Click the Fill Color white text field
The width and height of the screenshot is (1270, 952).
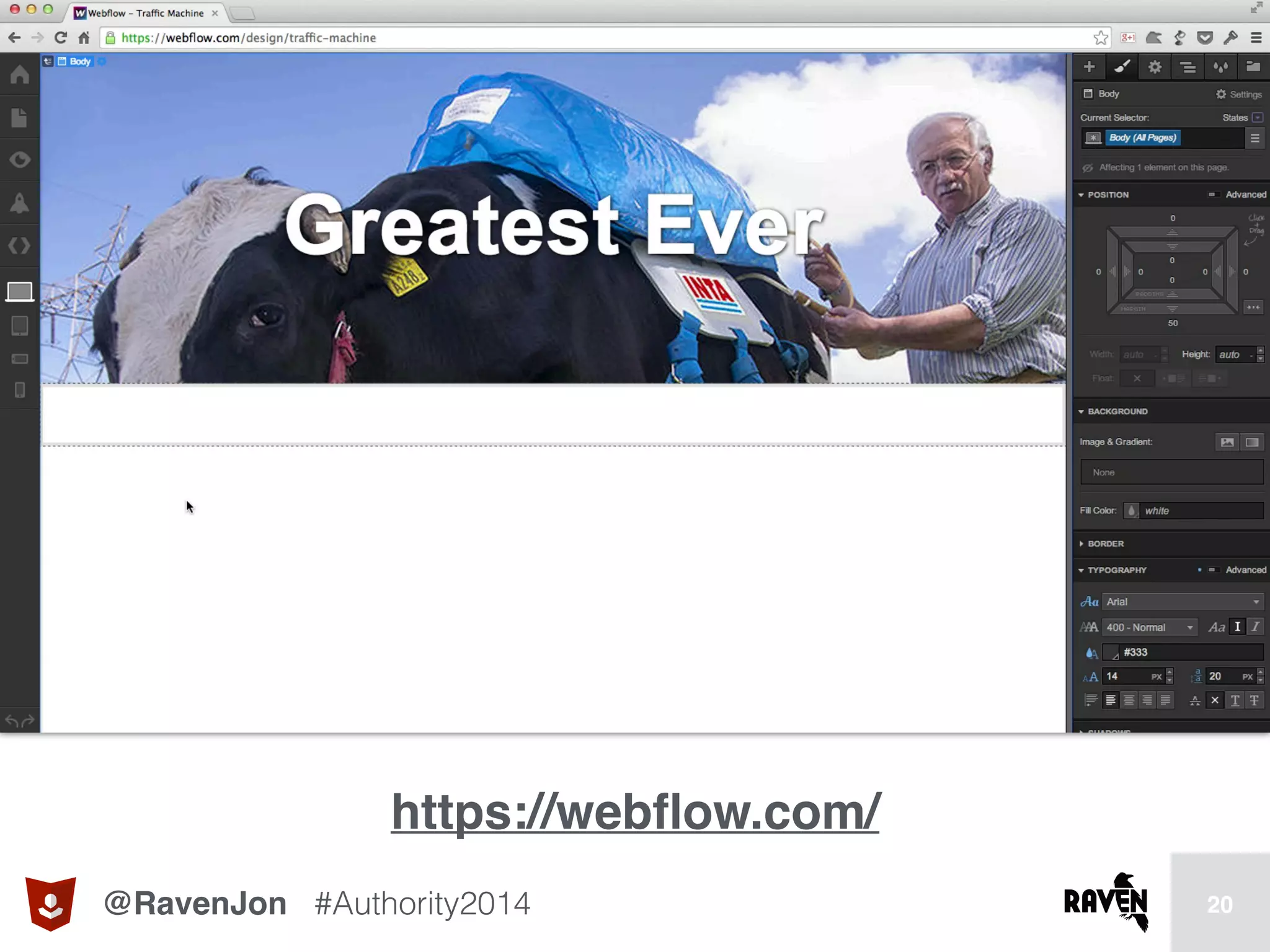click(x=1201, y=511)
